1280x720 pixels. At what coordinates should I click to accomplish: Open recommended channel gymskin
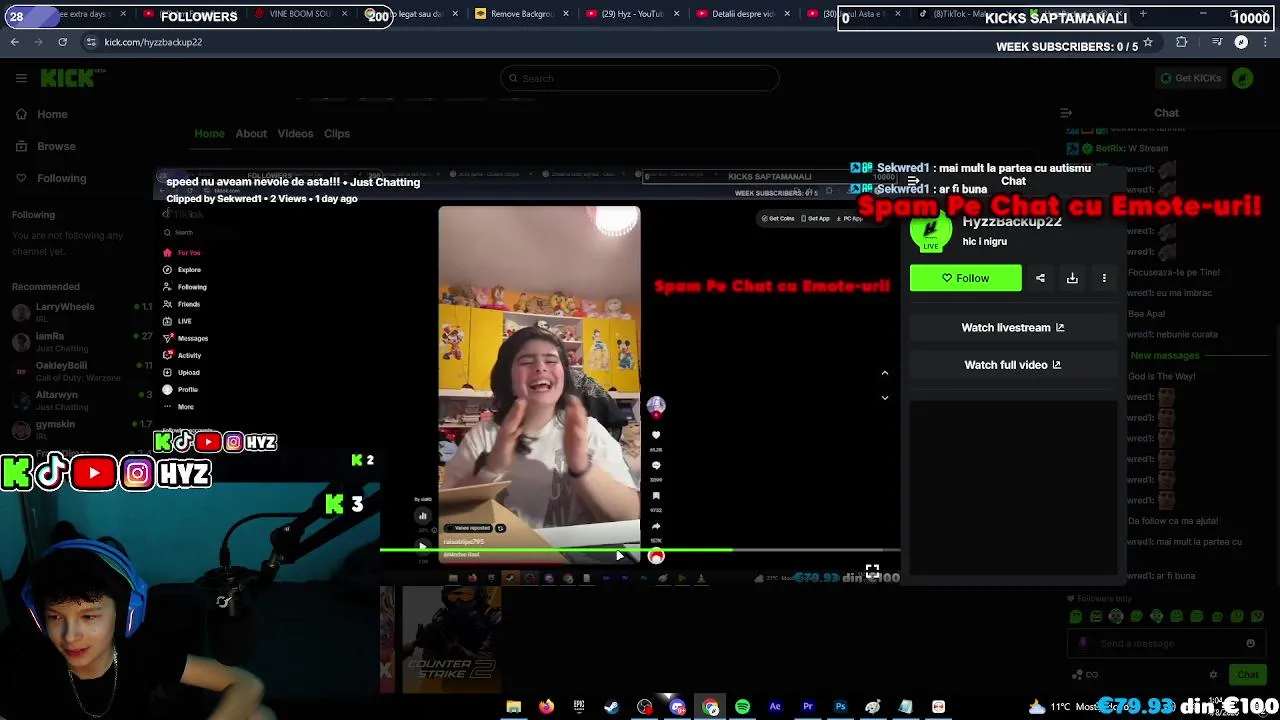[x=80, y=429]
